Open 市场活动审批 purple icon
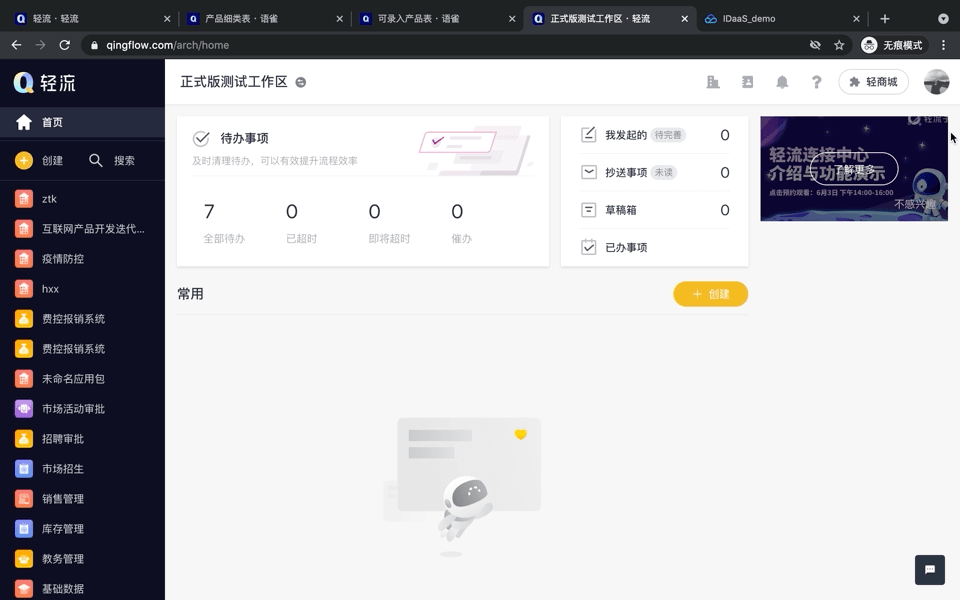Viewport: 960px width, 600px height. 24,408
